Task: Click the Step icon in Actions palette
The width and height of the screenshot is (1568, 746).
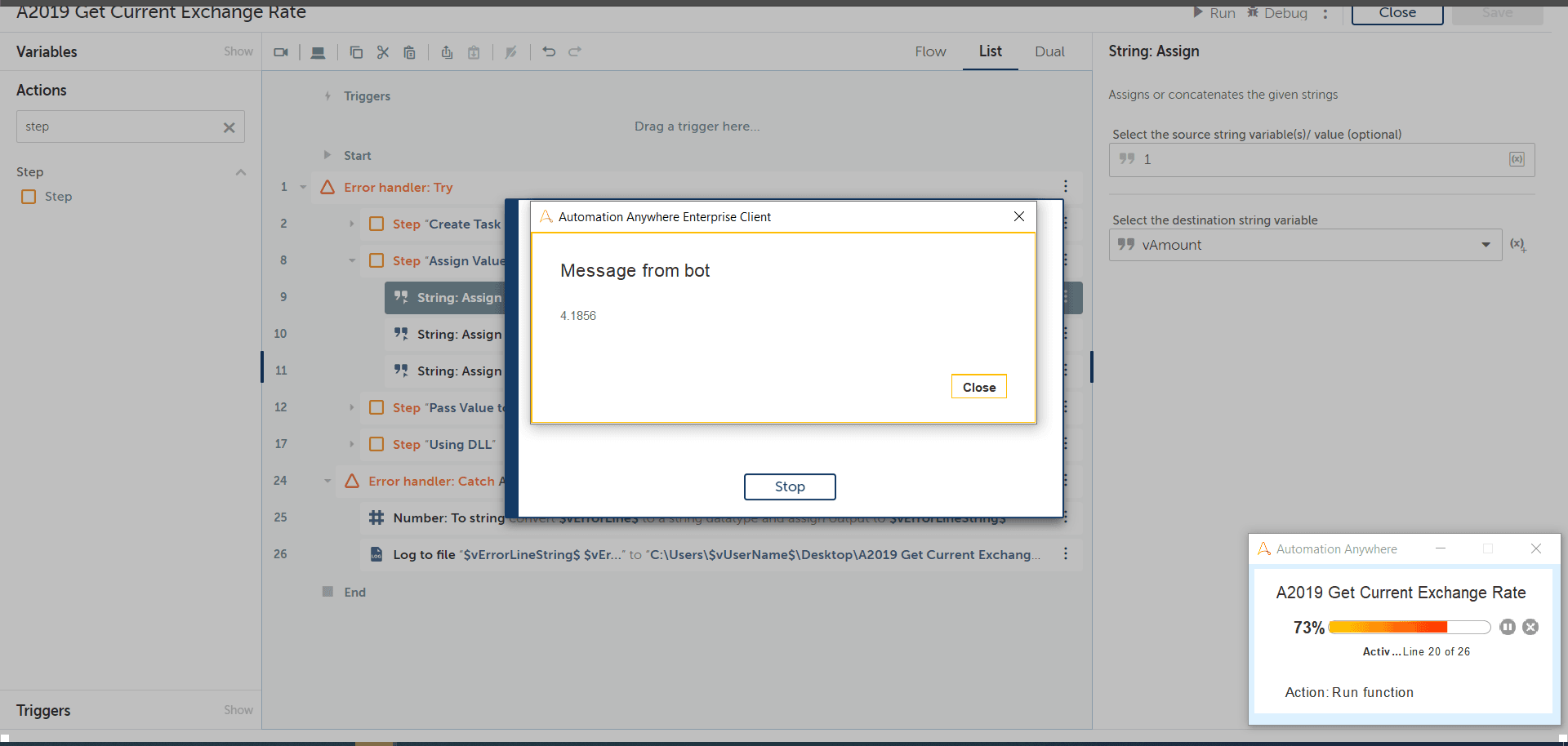Action: coord(29,197)
